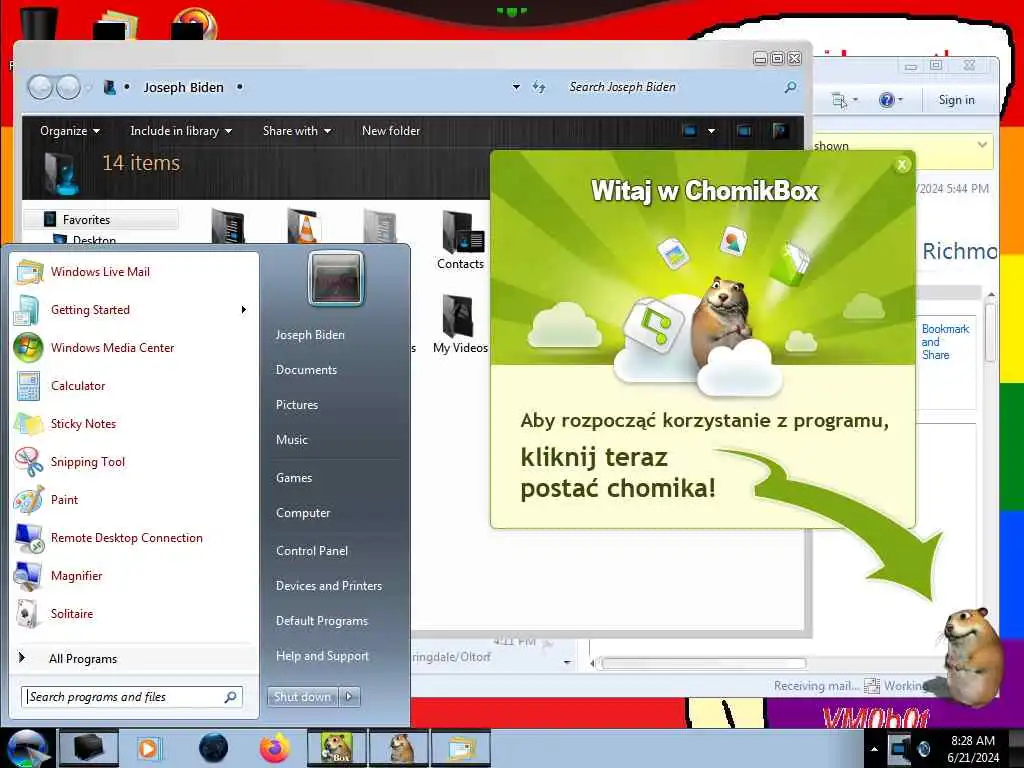Launch Calculator from Start menu

coord(78,385)
